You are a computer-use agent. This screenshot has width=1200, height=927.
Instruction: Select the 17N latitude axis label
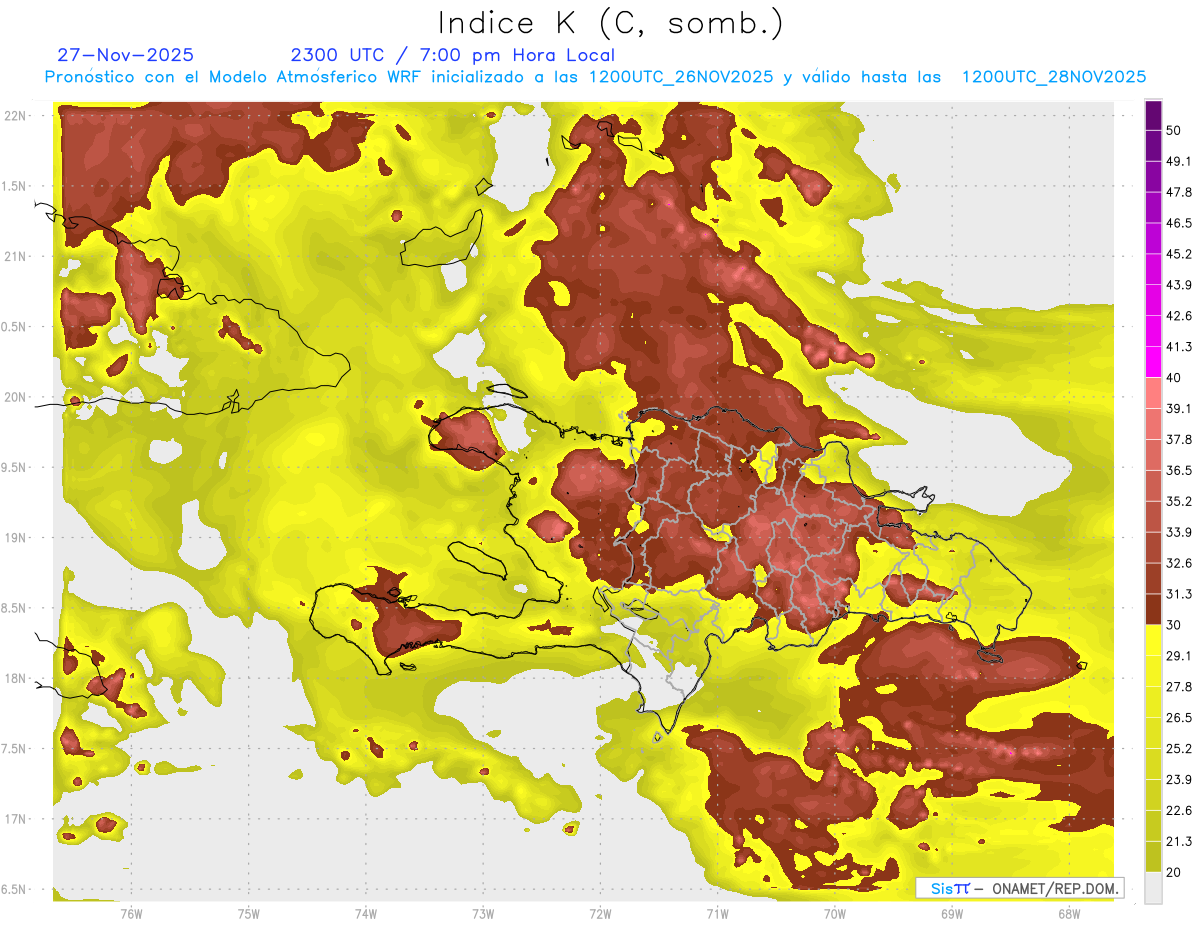click(x=17, y=819)
